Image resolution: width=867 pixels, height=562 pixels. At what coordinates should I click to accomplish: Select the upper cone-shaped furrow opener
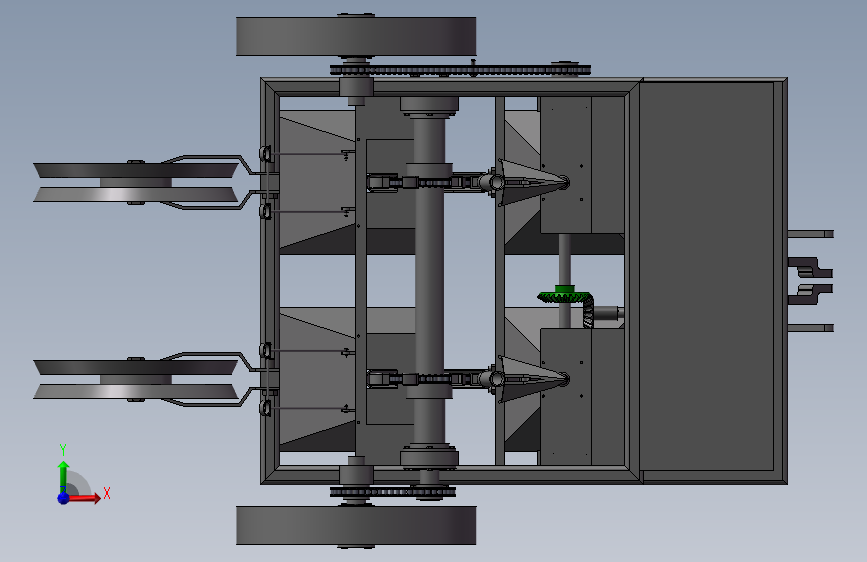click(532, 183)
